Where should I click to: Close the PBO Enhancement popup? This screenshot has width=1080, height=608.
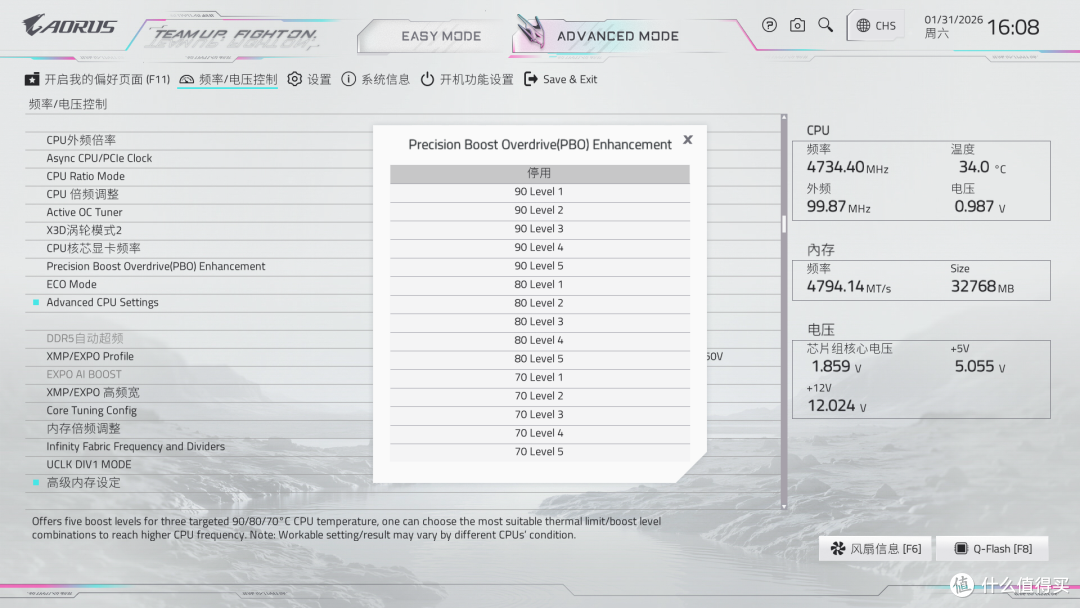687,140
